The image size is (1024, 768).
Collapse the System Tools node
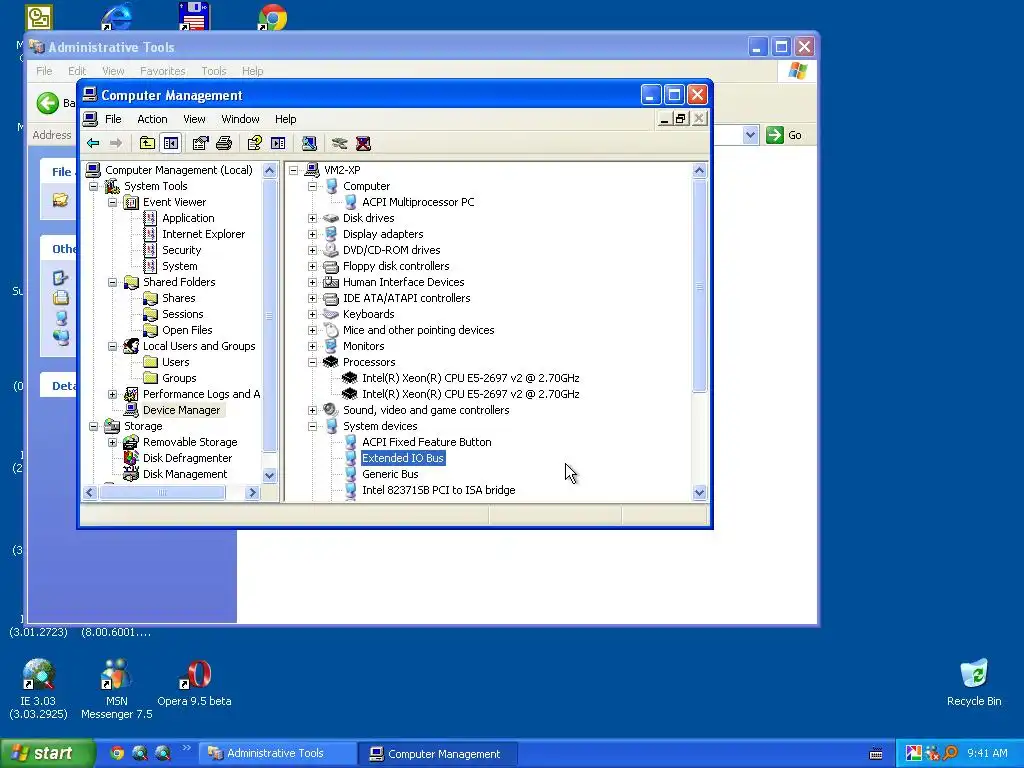pyautogui.click(x=93, y=186)
